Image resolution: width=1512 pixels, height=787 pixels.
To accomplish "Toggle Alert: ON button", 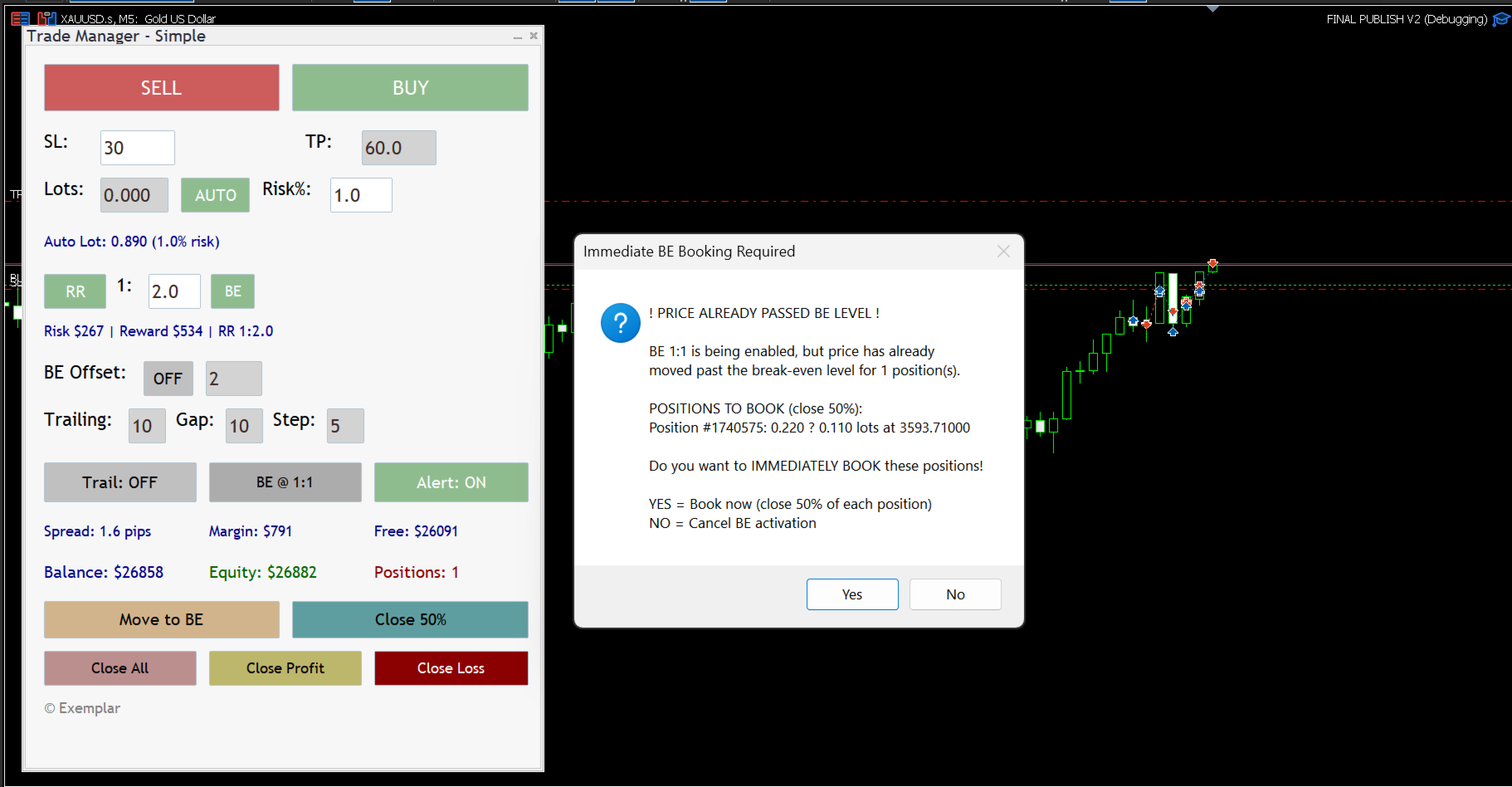I will click(x=451, y=482).
